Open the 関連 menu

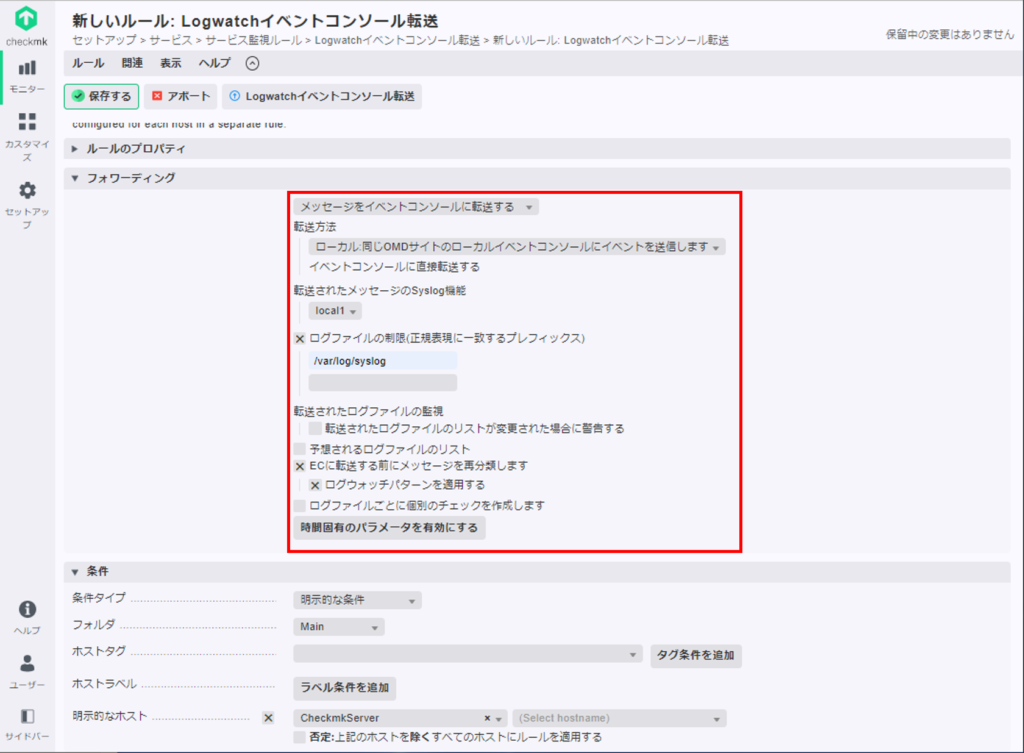[x=132, y=63]
